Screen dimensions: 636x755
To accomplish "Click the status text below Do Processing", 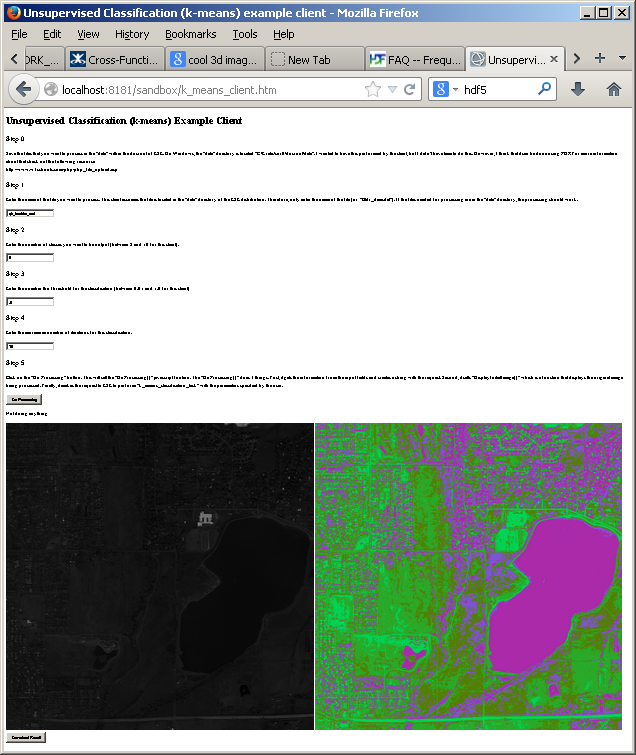I will tap(26, 414).
